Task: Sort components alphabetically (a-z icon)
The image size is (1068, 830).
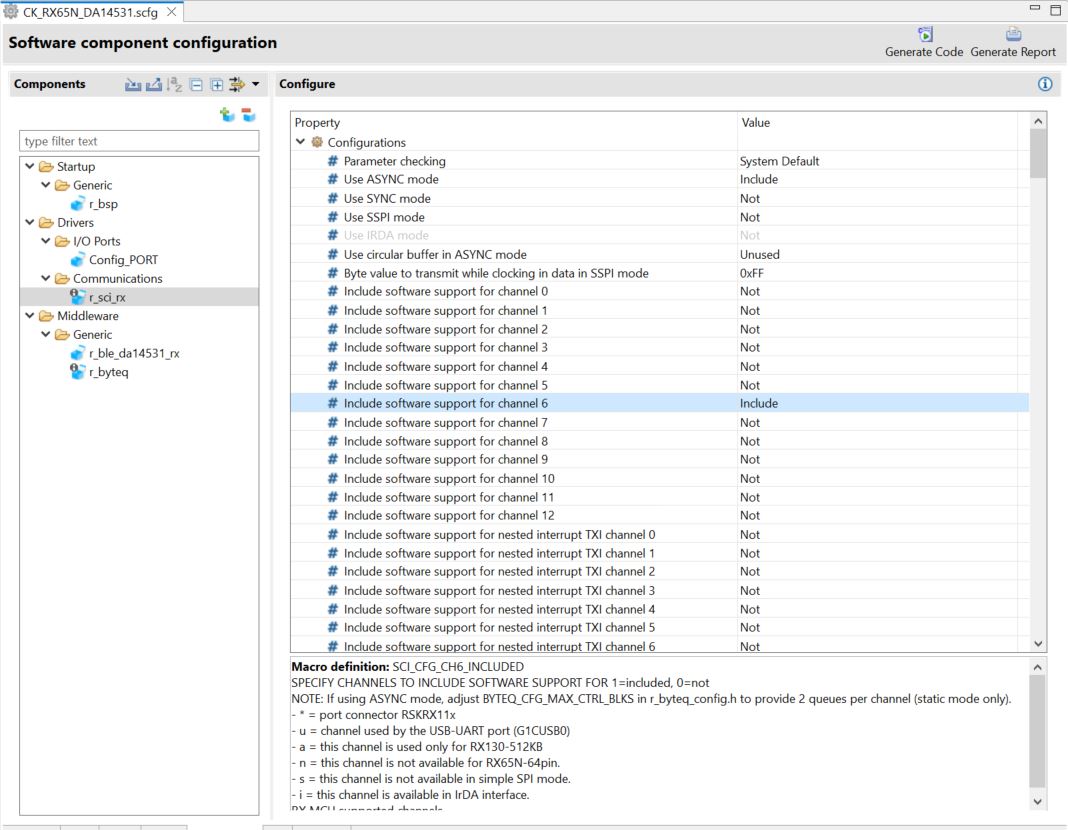Action: point(175,84)
